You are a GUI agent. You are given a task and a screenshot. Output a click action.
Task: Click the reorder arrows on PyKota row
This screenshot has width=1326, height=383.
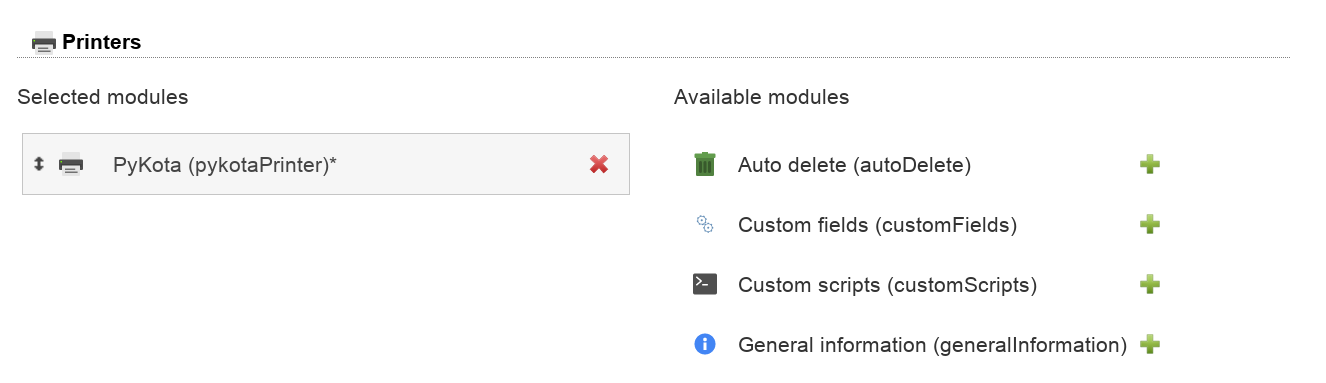pyautogui.click(x=39, y=164)
